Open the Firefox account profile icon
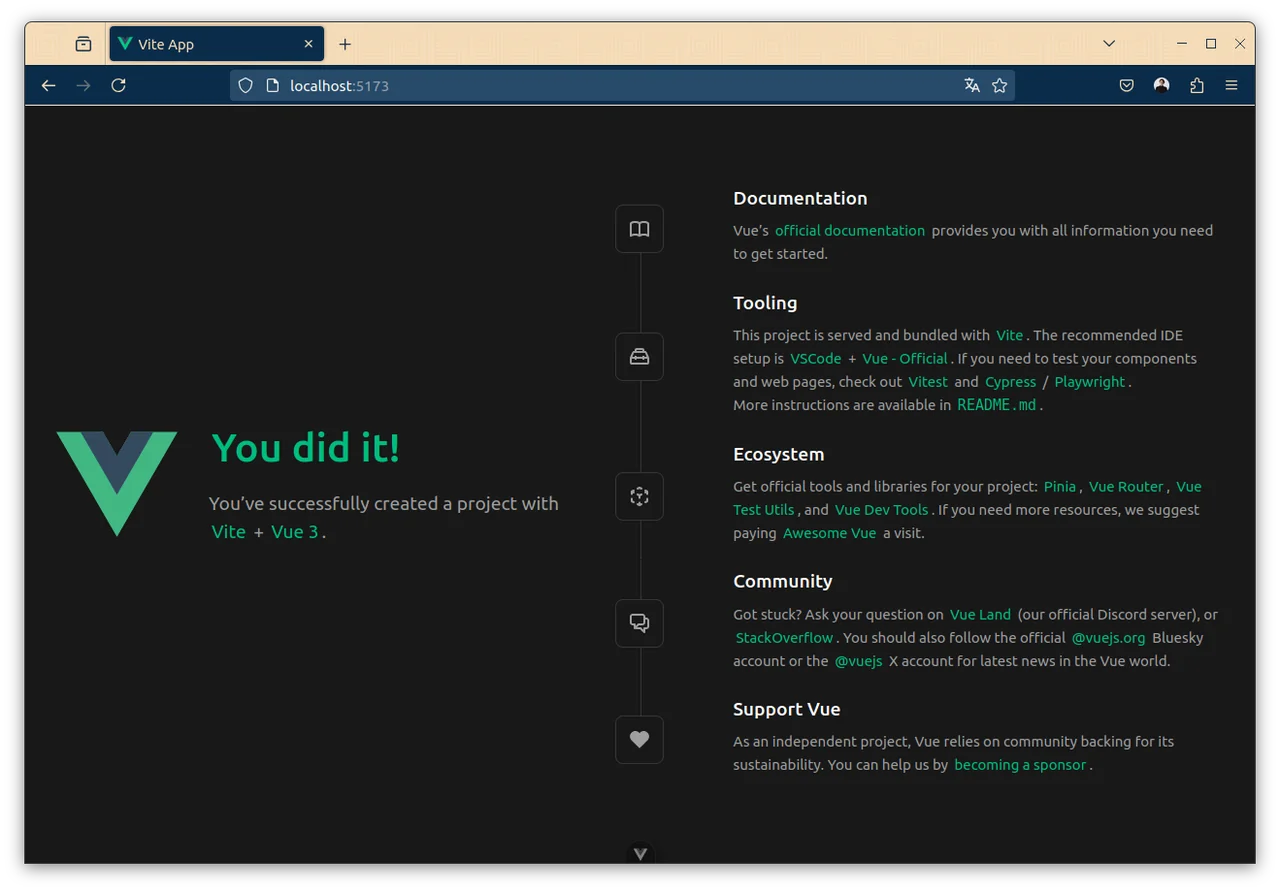 coord(1161,86)
